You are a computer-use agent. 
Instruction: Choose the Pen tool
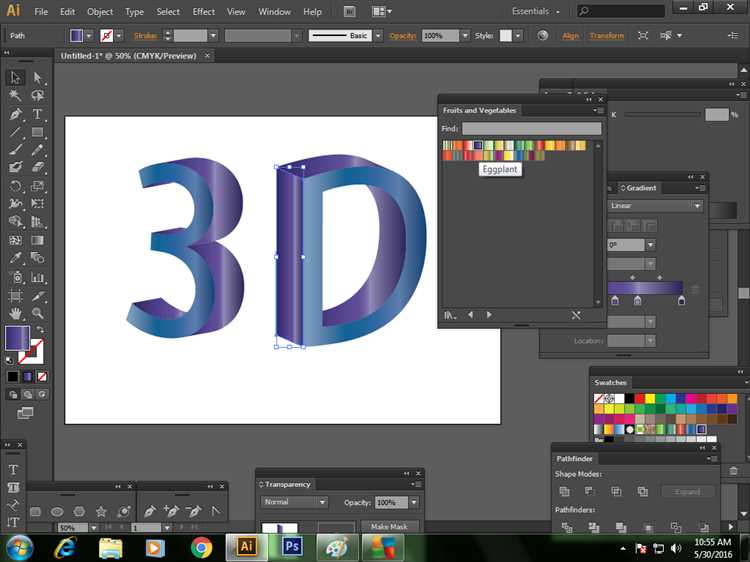pyautogui.click(x=15, y=114)
